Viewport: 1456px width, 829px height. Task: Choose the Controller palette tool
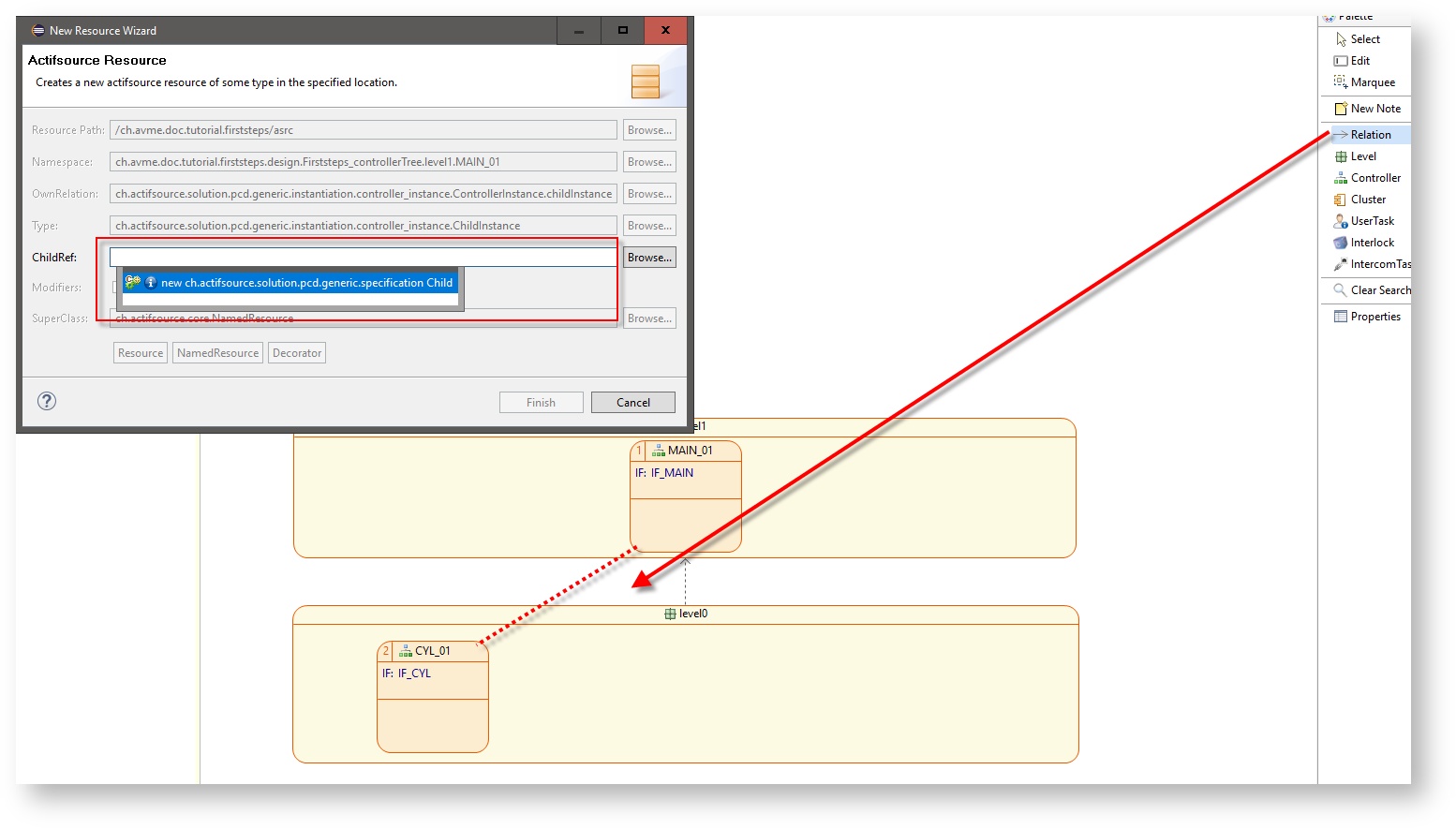1374,178
